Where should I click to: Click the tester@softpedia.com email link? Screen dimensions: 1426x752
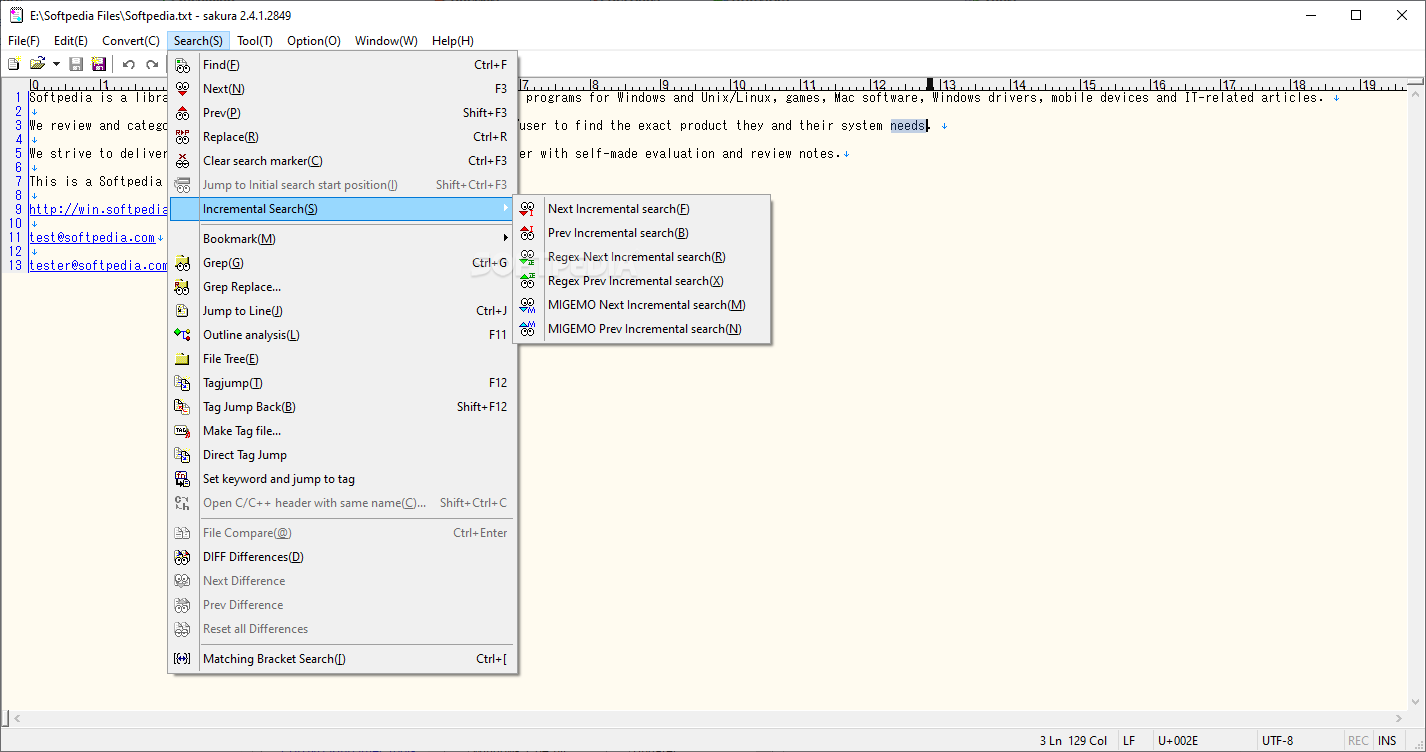pos(99,265)
